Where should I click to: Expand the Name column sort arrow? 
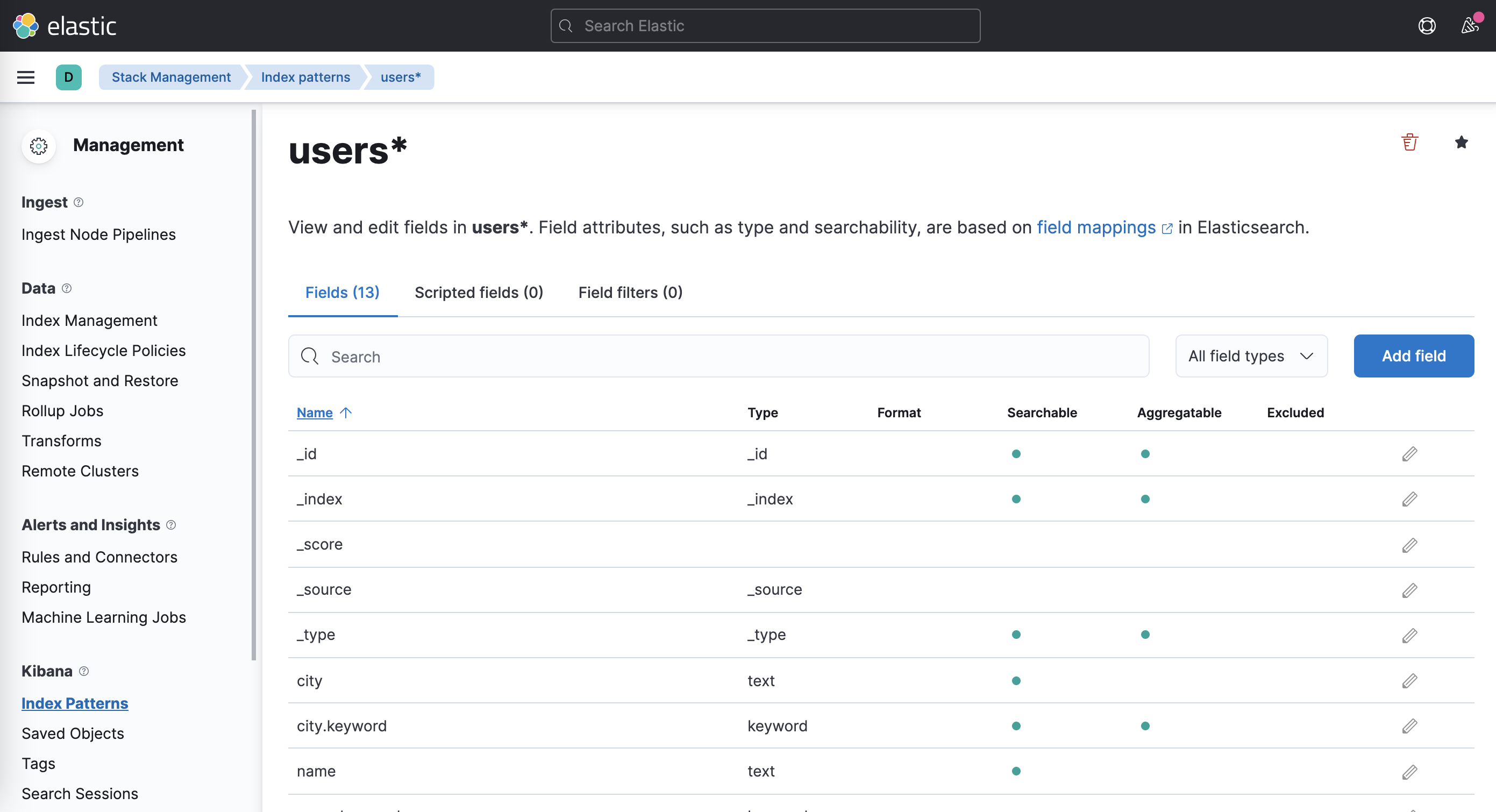pyautogui.click(x=346, y=411)
